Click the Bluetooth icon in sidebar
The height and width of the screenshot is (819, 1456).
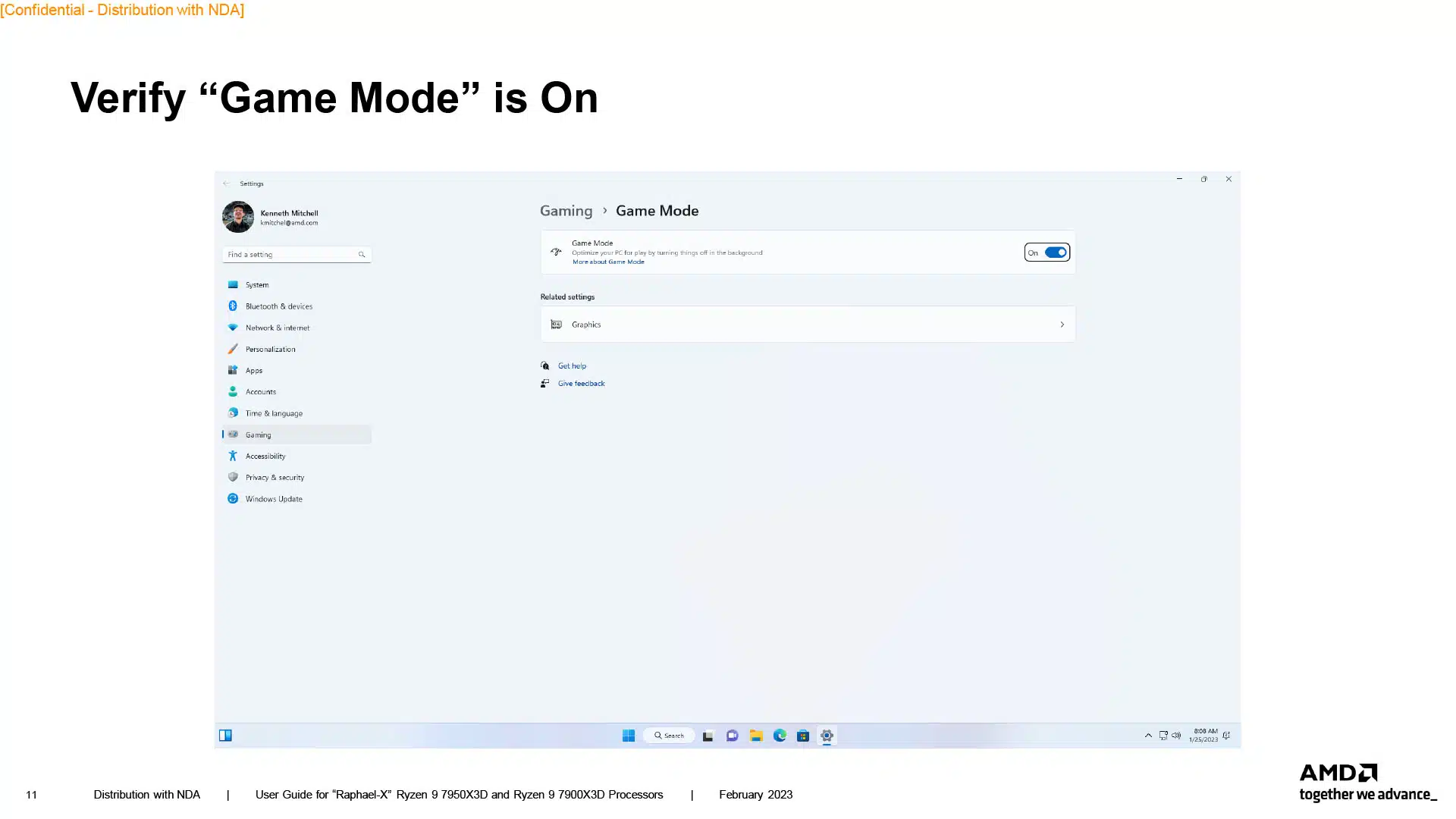233,306
